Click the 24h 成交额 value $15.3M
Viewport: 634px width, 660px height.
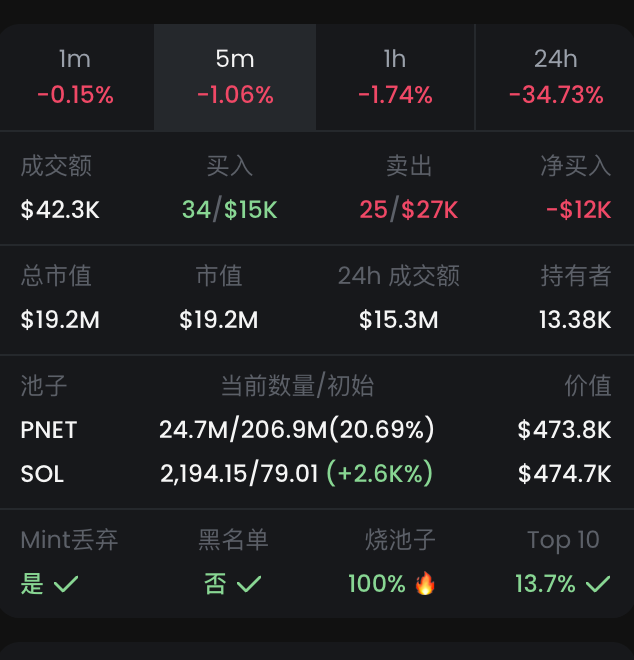[398, 320]
